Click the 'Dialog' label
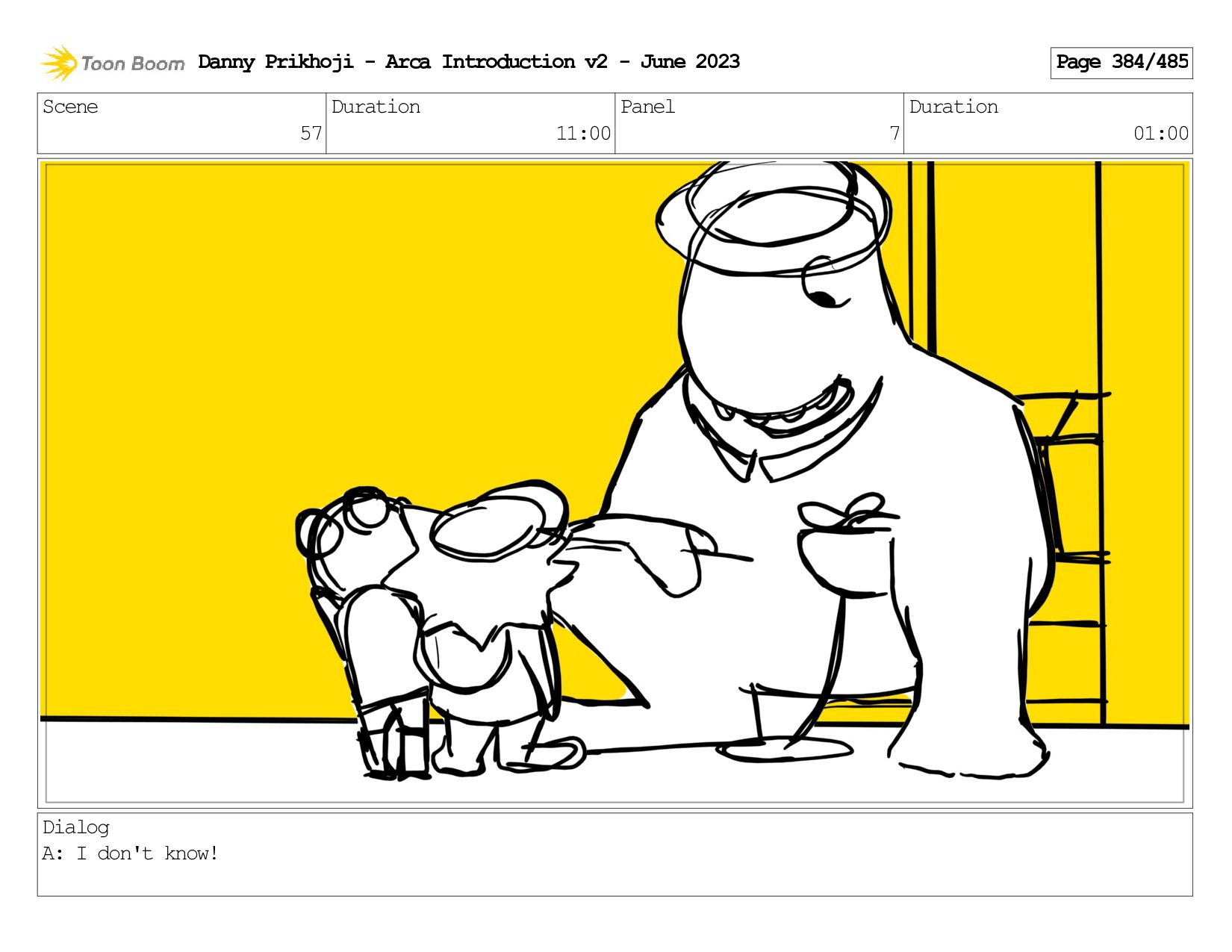Screen dimensions: 1232x952 coord(76,827)
